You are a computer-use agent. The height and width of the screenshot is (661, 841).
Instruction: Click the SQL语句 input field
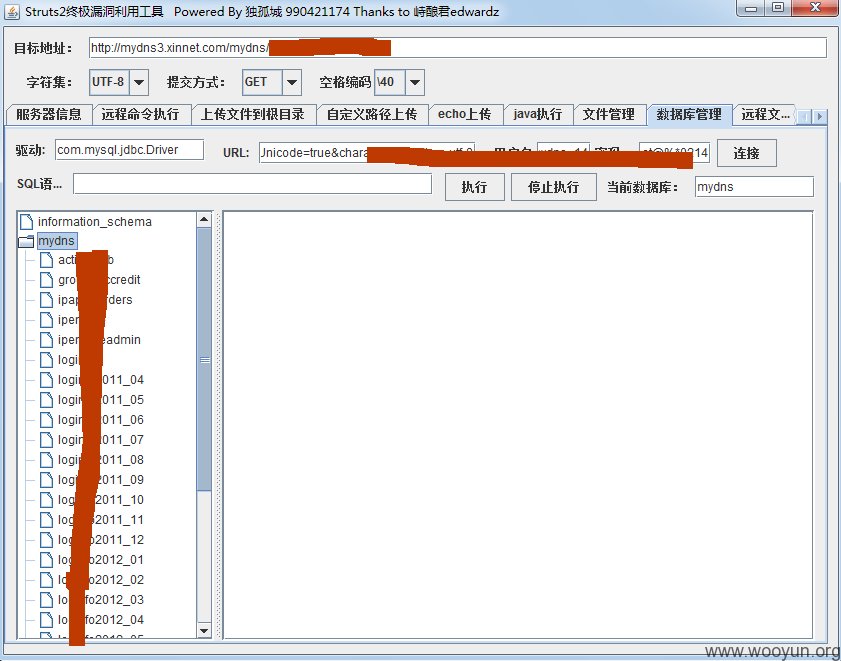click(252, 183)
